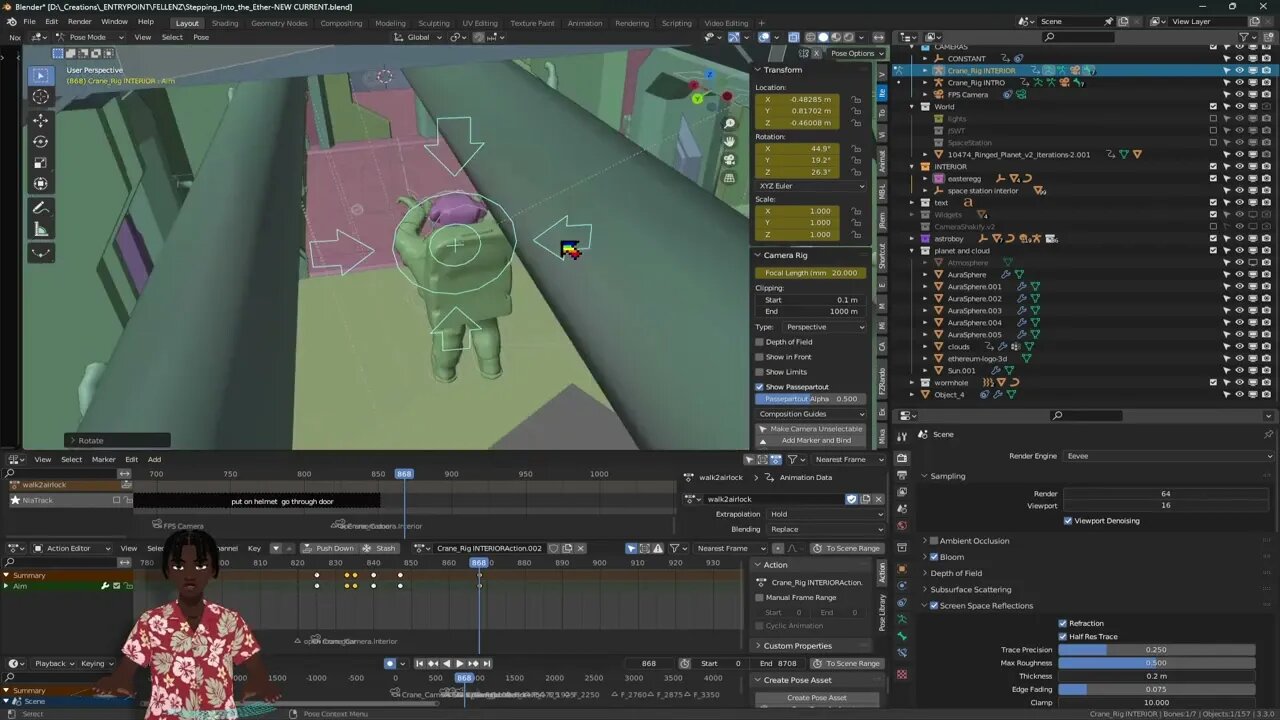The image size is (1280, 720).
Task: Enable Show in Front checkbox
Action: 760,357
